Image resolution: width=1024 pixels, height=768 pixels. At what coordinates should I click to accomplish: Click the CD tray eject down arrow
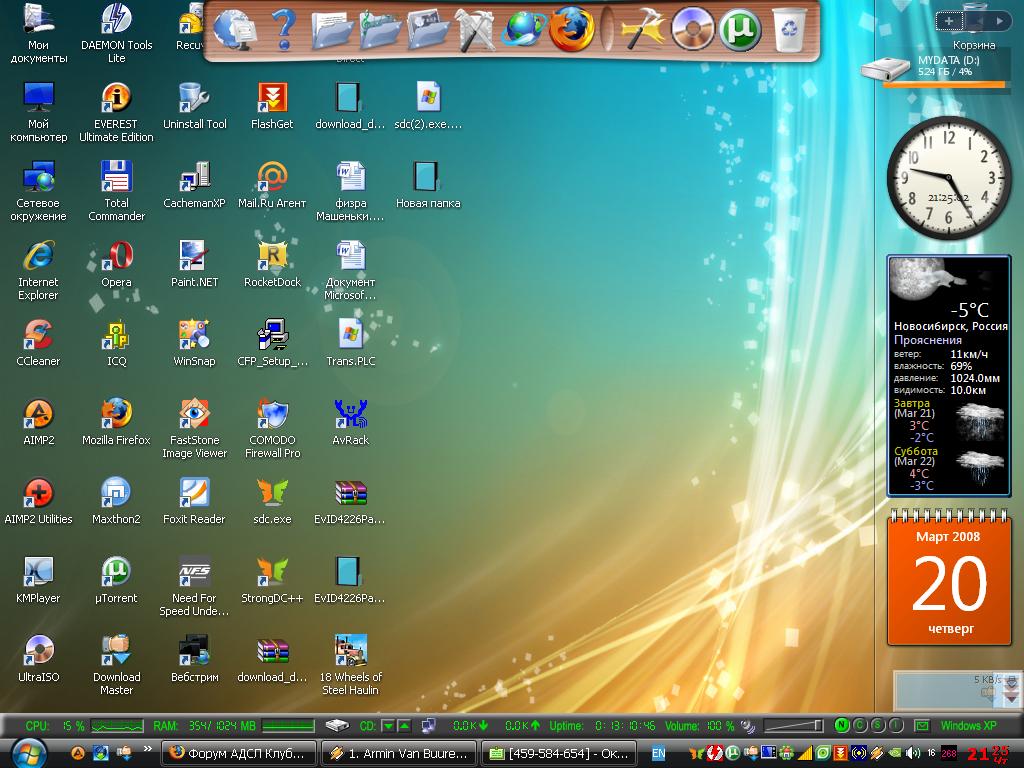tap(389, 725)
